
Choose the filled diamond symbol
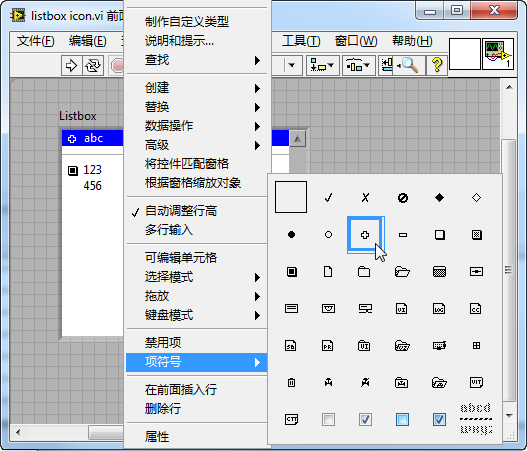pyautogui.click(x=439, y=197)
